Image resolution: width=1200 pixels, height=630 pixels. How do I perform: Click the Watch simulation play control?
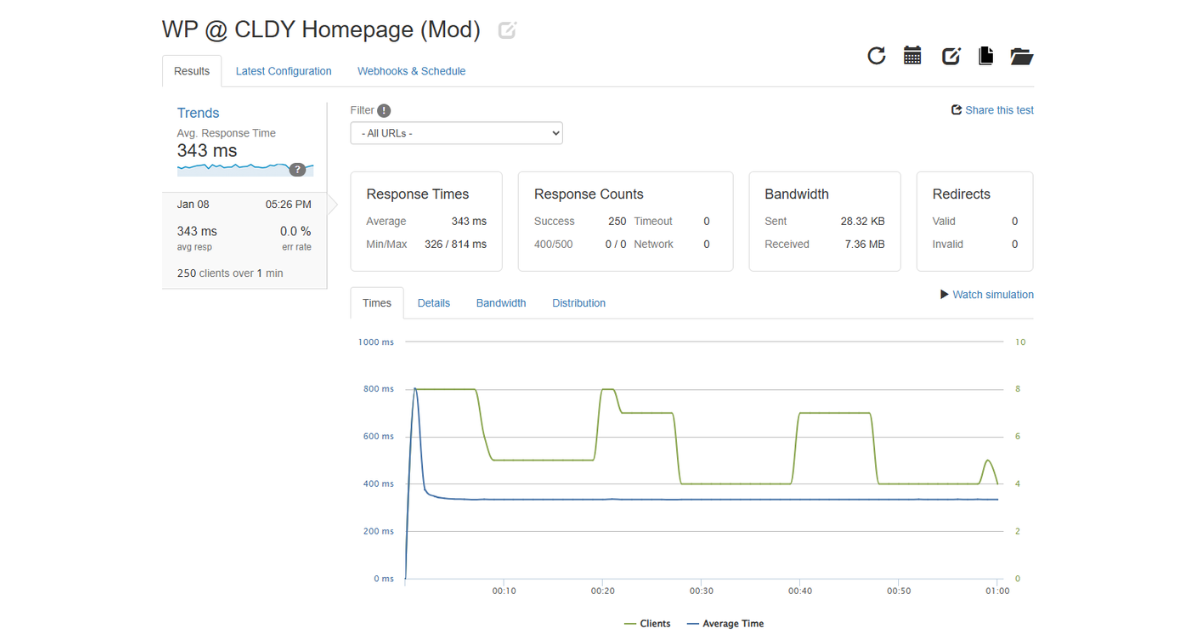(x=988, y=294)
